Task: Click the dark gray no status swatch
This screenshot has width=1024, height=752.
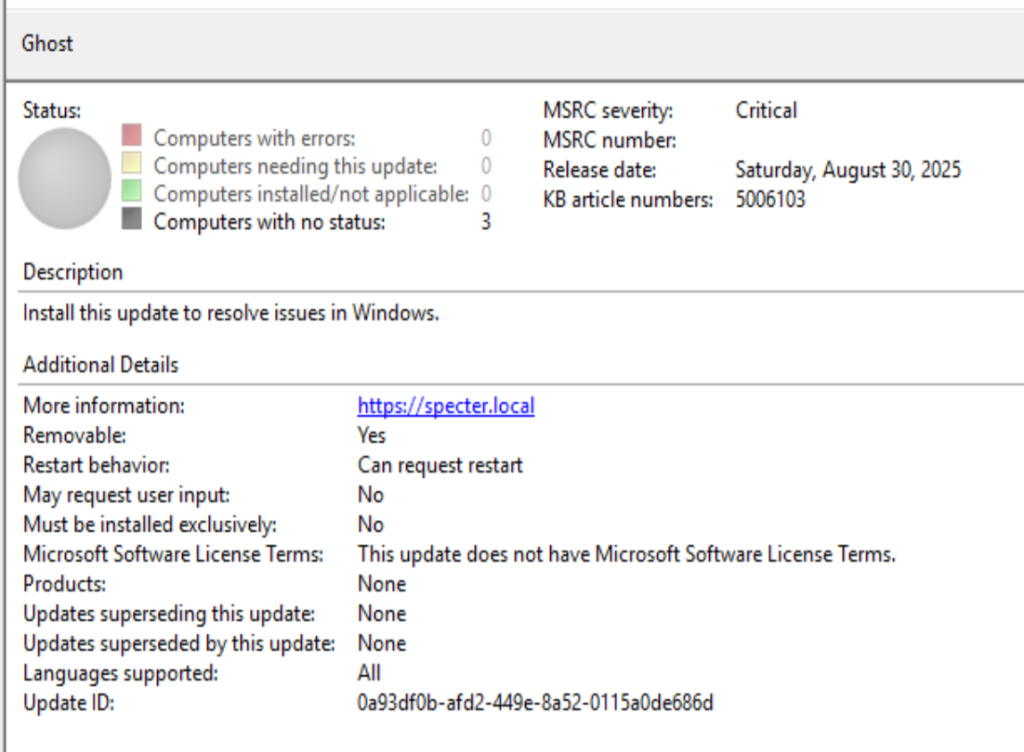Action: tap(132, 219)
